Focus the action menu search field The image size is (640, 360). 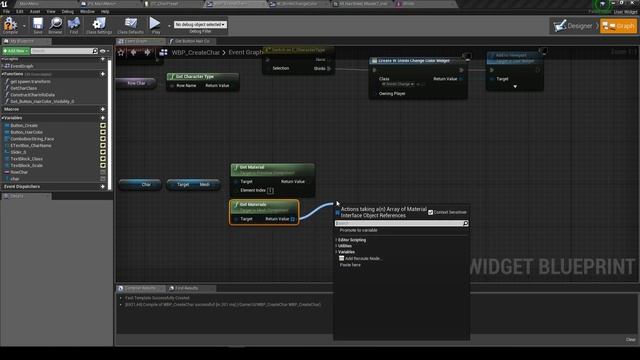click(401, 224)
